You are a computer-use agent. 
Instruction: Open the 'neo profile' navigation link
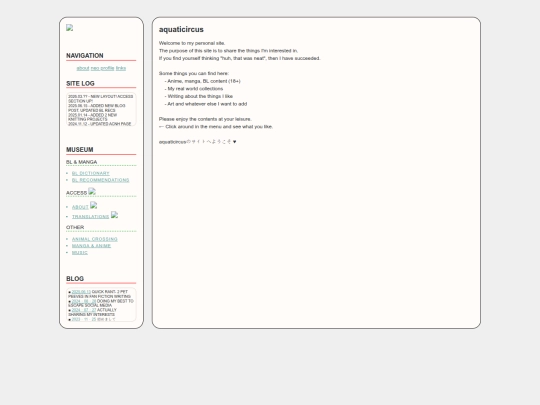point(103,68)
